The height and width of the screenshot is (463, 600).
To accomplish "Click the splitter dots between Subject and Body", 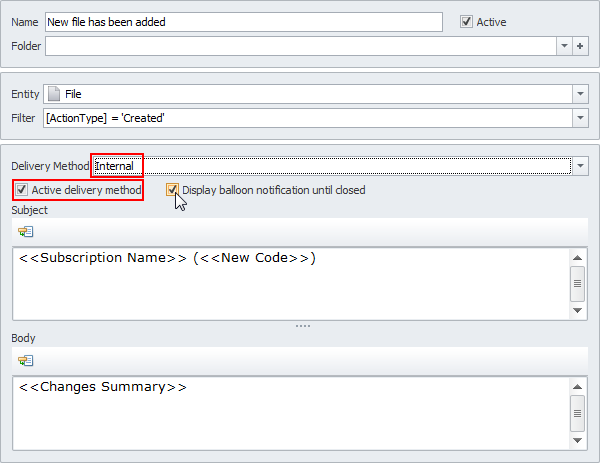I will tap(303, 326).
